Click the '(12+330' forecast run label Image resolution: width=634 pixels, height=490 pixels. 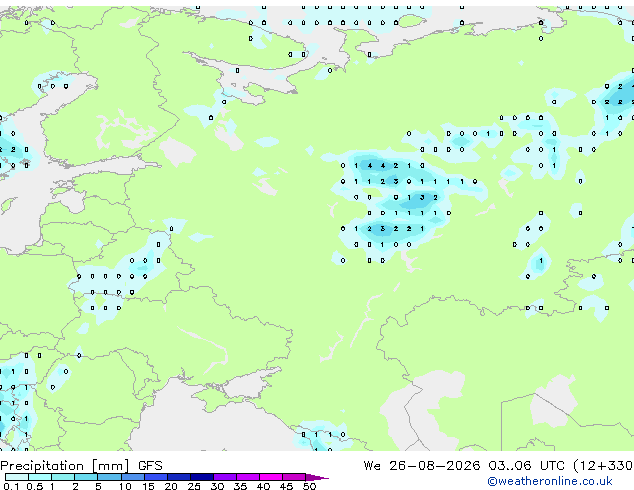point(603,466)
